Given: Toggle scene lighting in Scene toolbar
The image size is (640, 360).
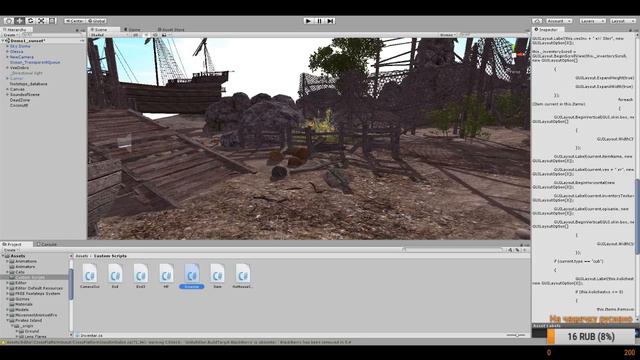Looking at the screenshot, I should [x=146, y=35].
